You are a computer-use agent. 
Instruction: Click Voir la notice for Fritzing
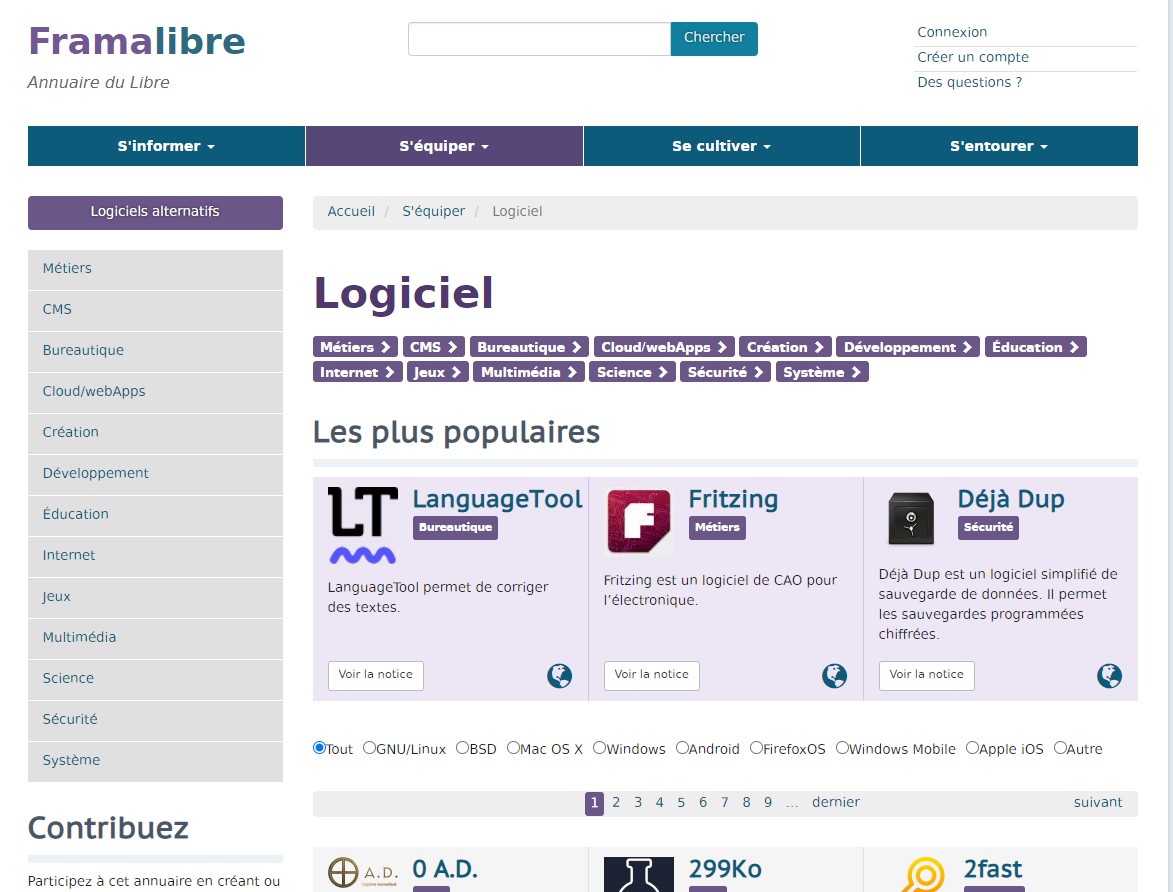652,675
